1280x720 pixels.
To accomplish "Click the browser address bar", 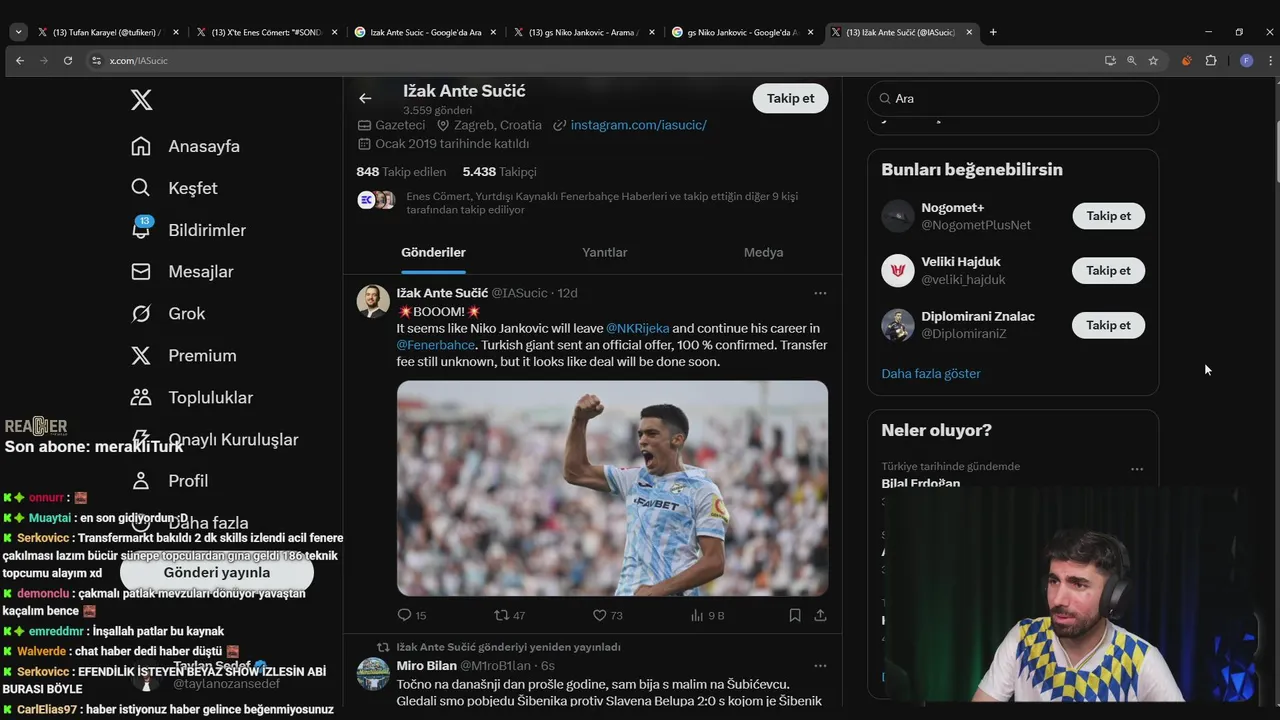I will click(x=590, y=61).
